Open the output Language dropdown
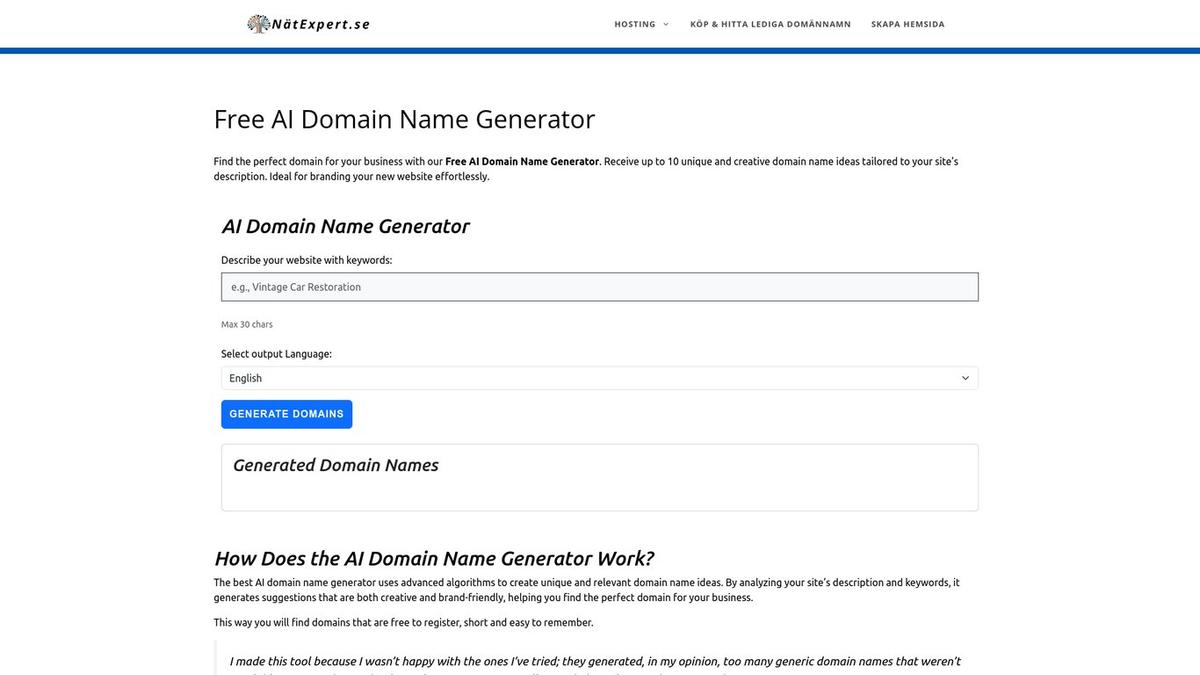The image size is (1200, 675). pyautogui.click(x=600, y=378)
